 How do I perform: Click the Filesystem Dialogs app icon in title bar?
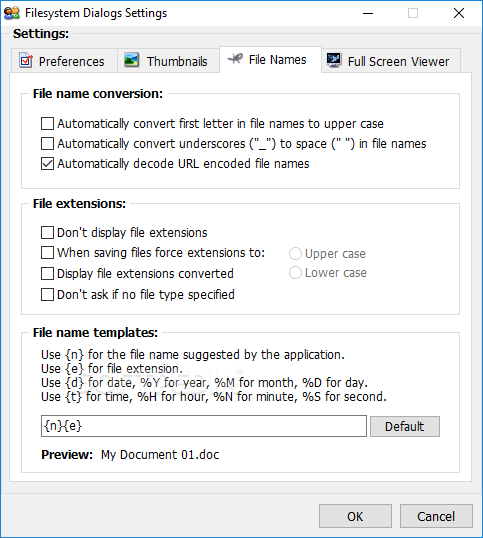click(x=12, y=13)
